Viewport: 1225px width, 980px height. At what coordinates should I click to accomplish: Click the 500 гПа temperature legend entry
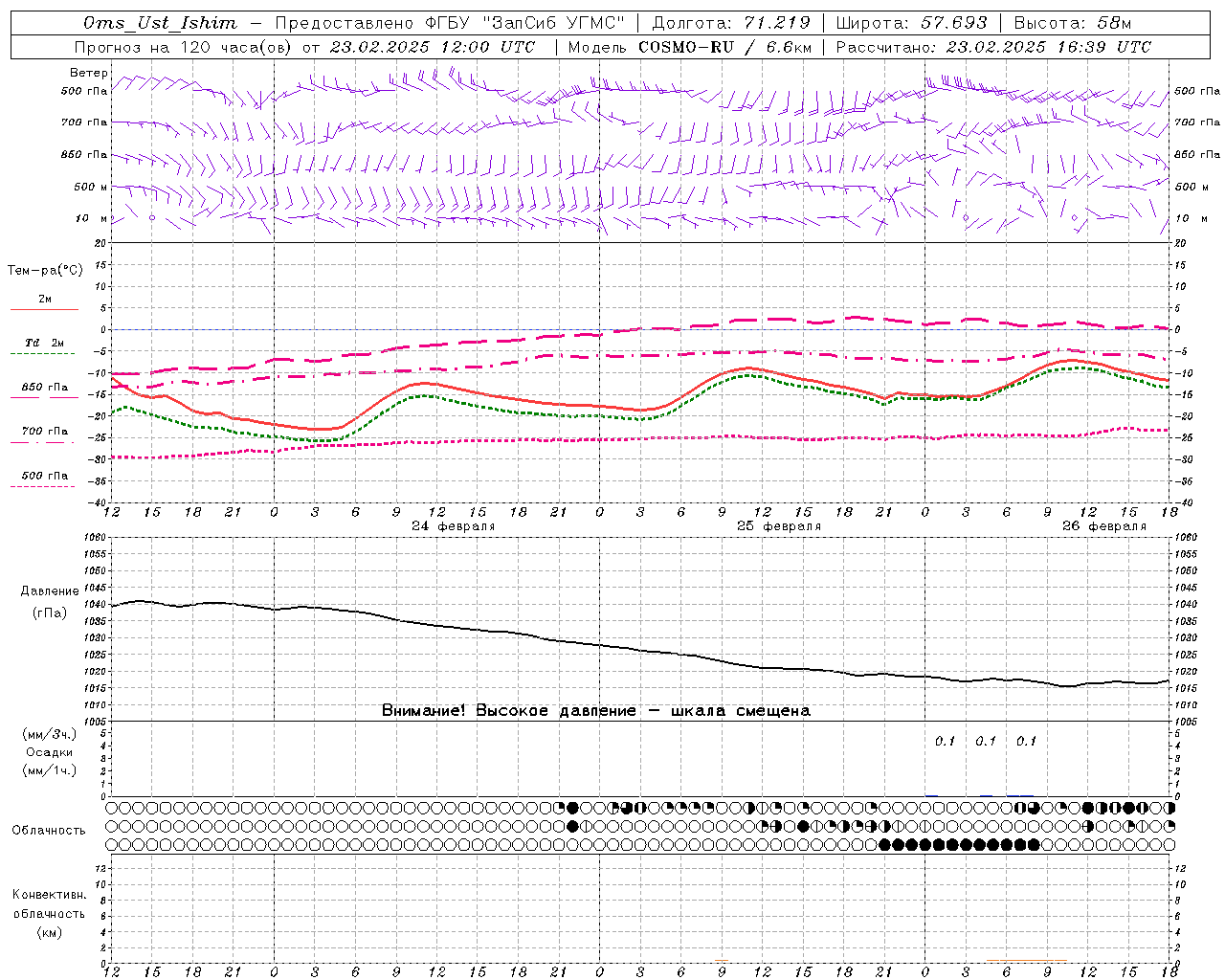pyautogui.click(x=44, y=476)
